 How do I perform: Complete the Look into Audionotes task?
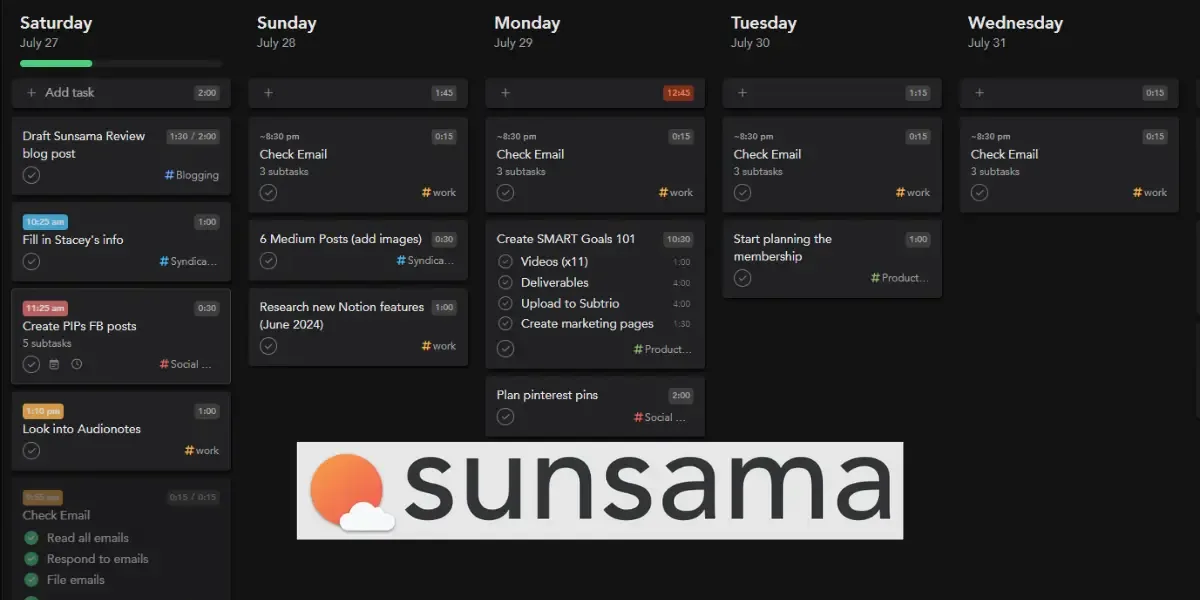(32, 451)
